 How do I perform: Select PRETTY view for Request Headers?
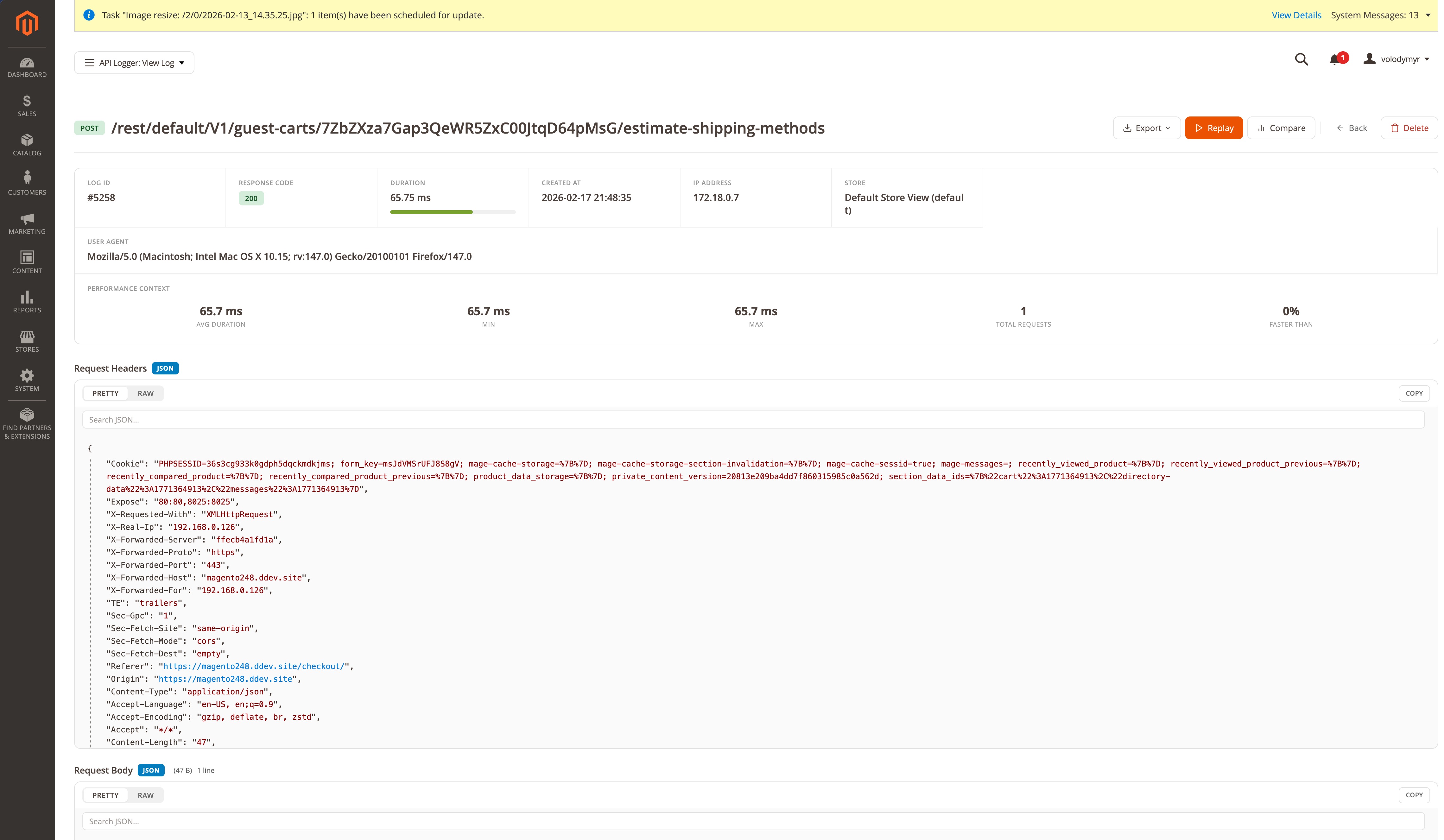pyautogui.click(x=105, y=393)
